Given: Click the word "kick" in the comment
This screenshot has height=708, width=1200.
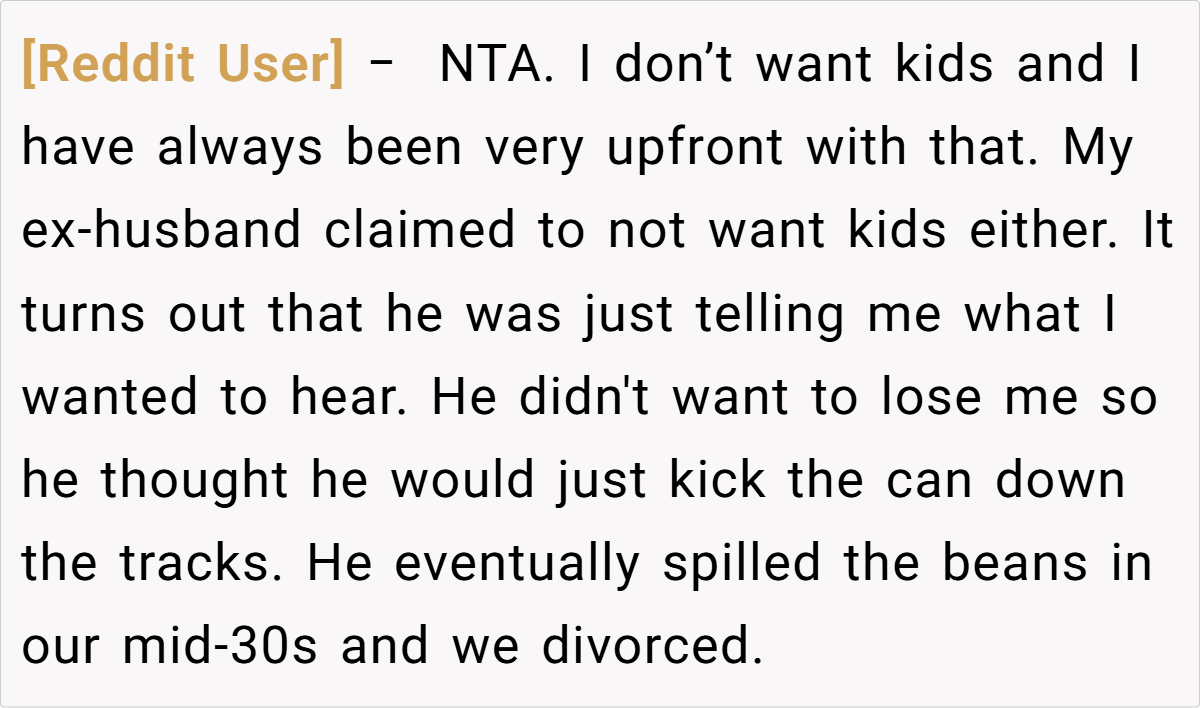Looking at the screenshot, I should [x=717, y=481].
